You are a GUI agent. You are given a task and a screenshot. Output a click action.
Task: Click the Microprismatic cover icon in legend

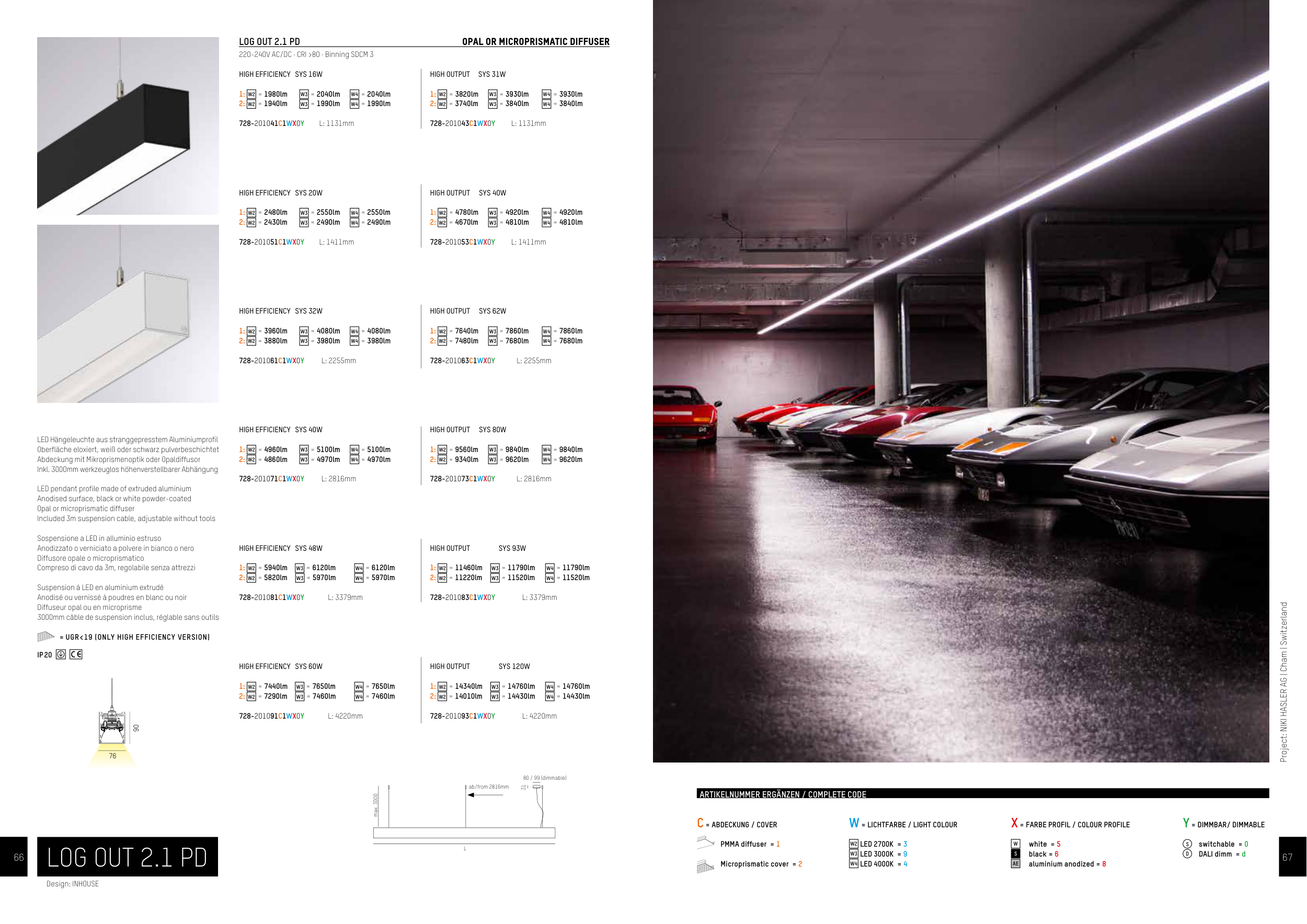coord(705,866)
